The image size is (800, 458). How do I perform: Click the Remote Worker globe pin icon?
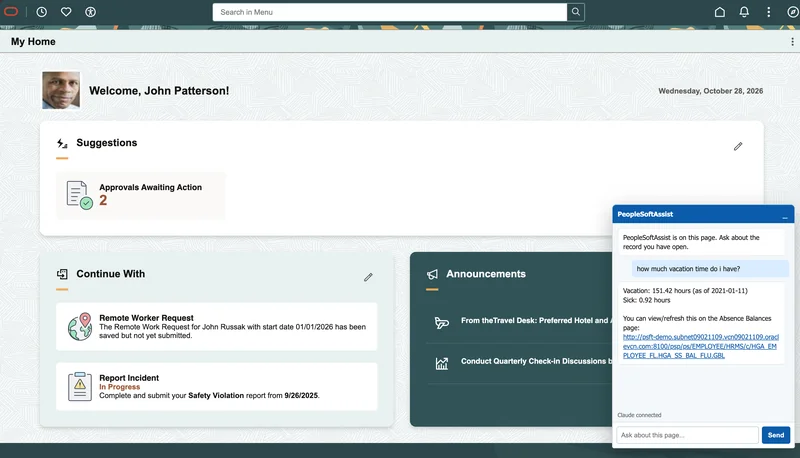click(80, 326)
